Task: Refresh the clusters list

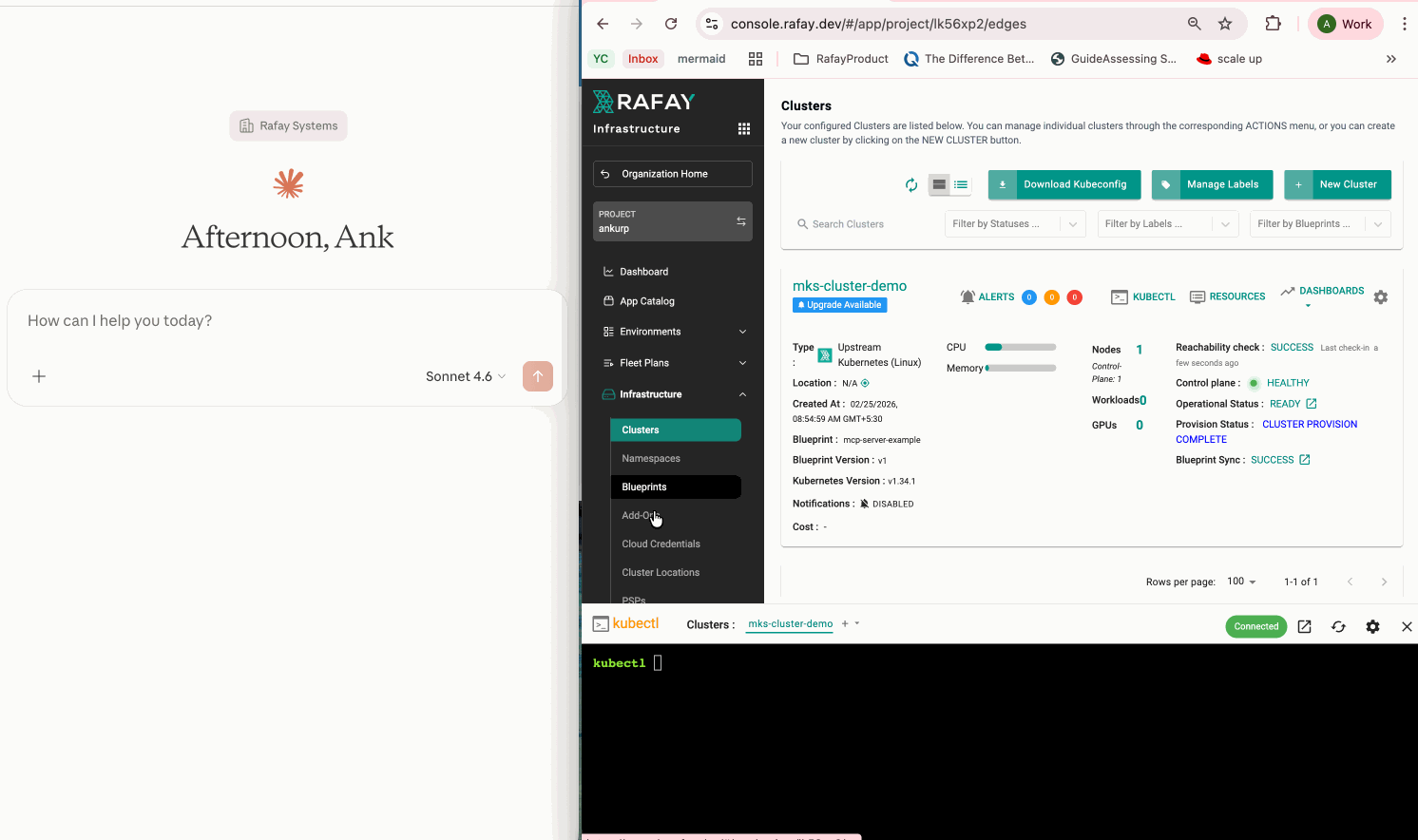Action: pos(910,184)
